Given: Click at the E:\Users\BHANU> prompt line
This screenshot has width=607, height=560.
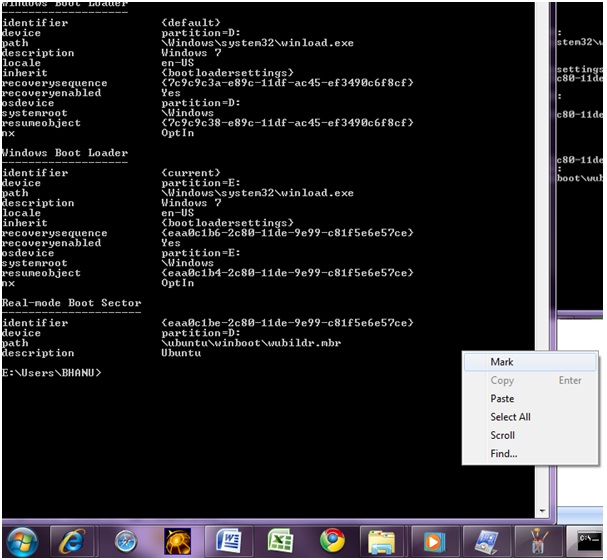Looking at the screenshot, I should pyautogui.click(x=51, y=373).
